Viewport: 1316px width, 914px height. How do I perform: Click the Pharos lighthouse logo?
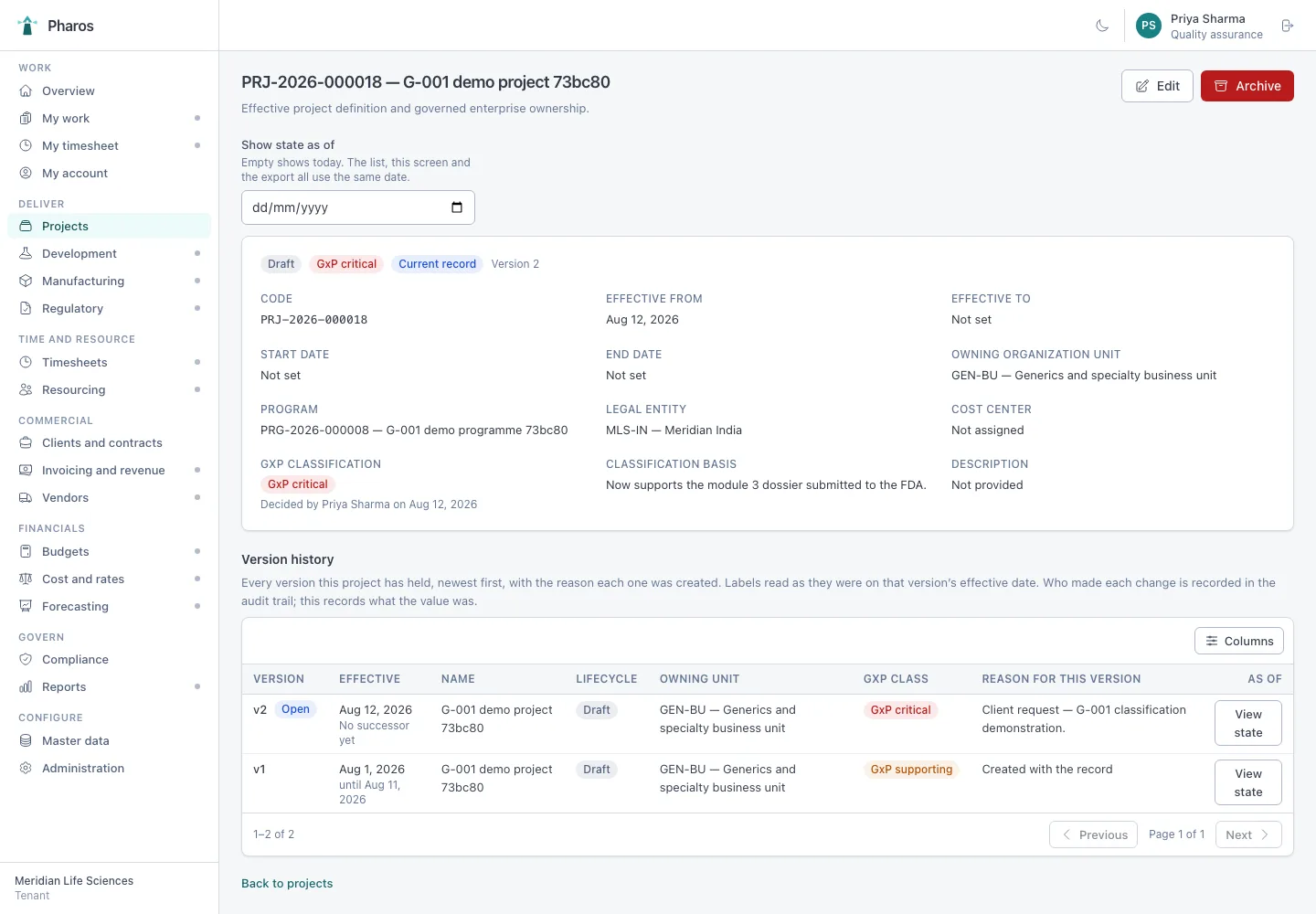tap(27, 26)
